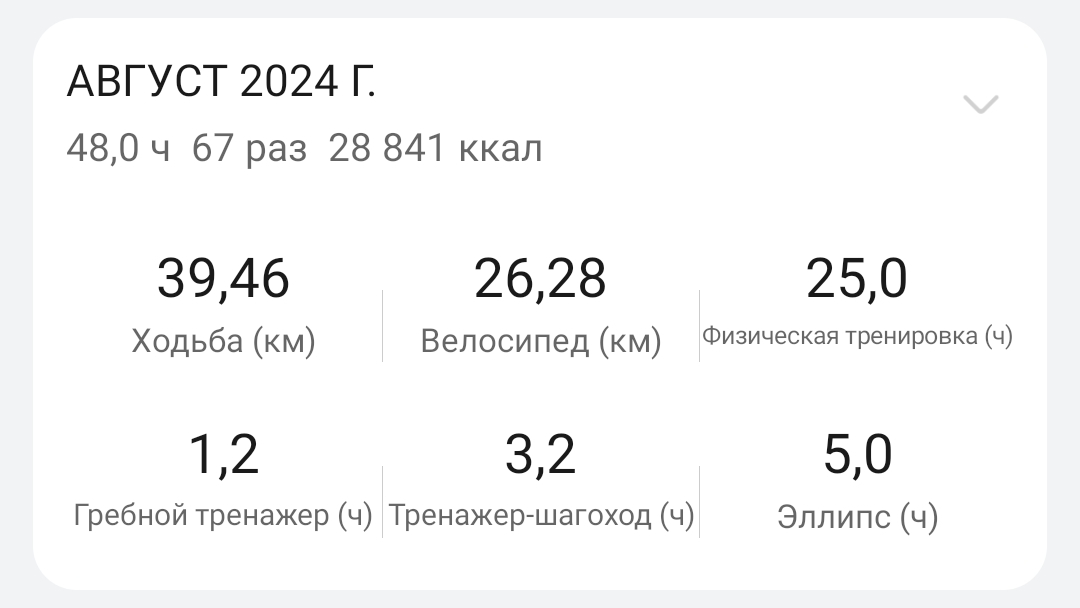Tap the 39,46 walking distance value
Image resolution: width=1080 pixels, height=608 pixels.
pyautogui.click(x=224, y=279)
